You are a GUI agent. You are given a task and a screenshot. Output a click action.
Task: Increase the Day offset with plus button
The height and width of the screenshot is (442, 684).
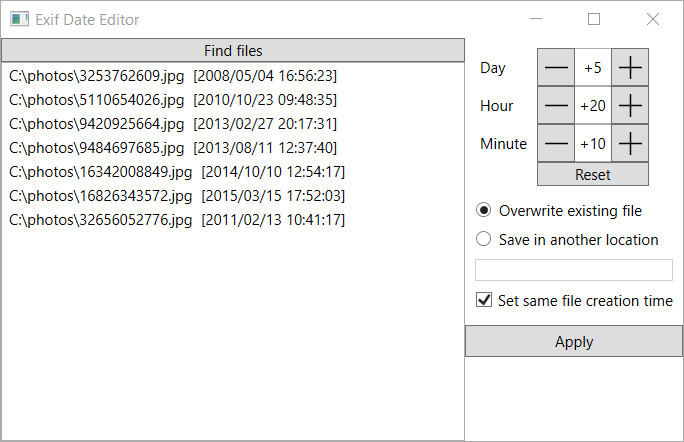tap(630, 67)
